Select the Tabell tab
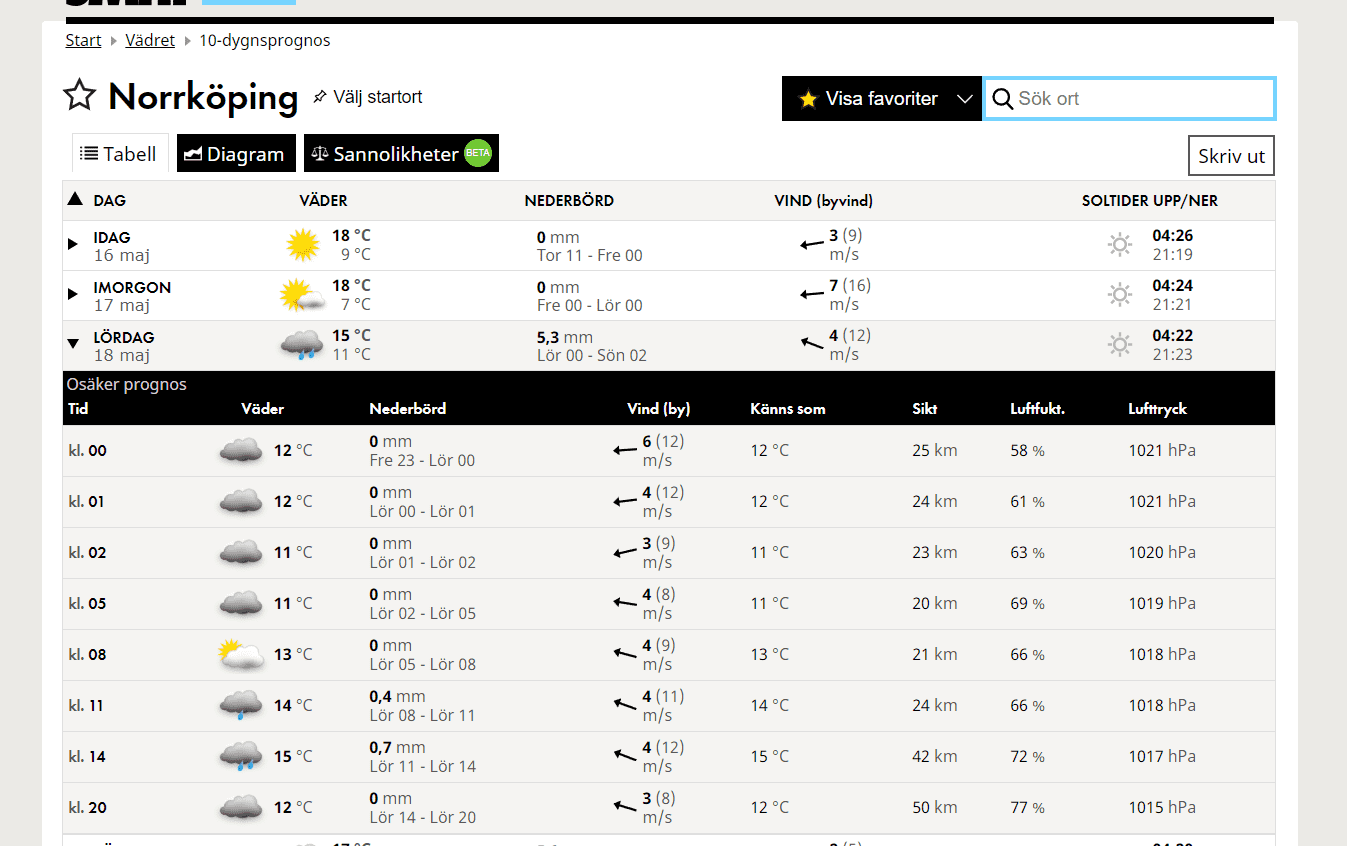The height and width of the screenshot is (846, 1347). [x=119, y=154]
